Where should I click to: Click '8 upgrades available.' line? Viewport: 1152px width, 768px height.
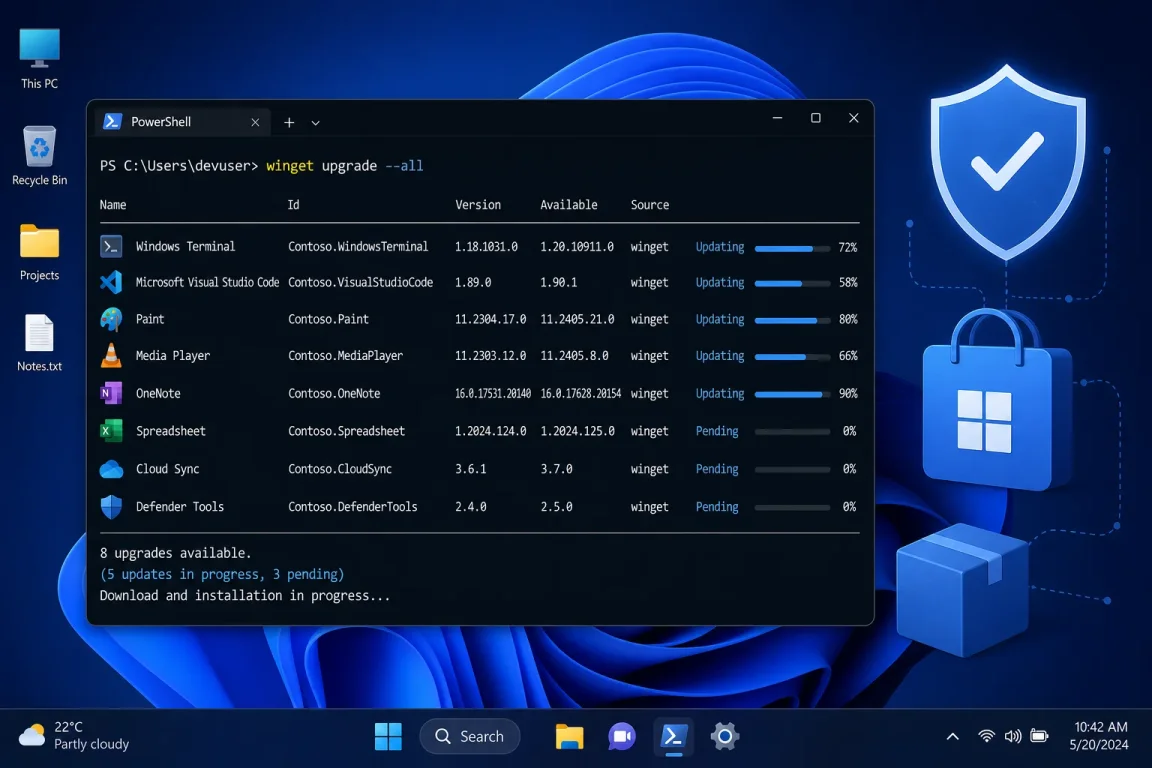click(x=176, y=553)
